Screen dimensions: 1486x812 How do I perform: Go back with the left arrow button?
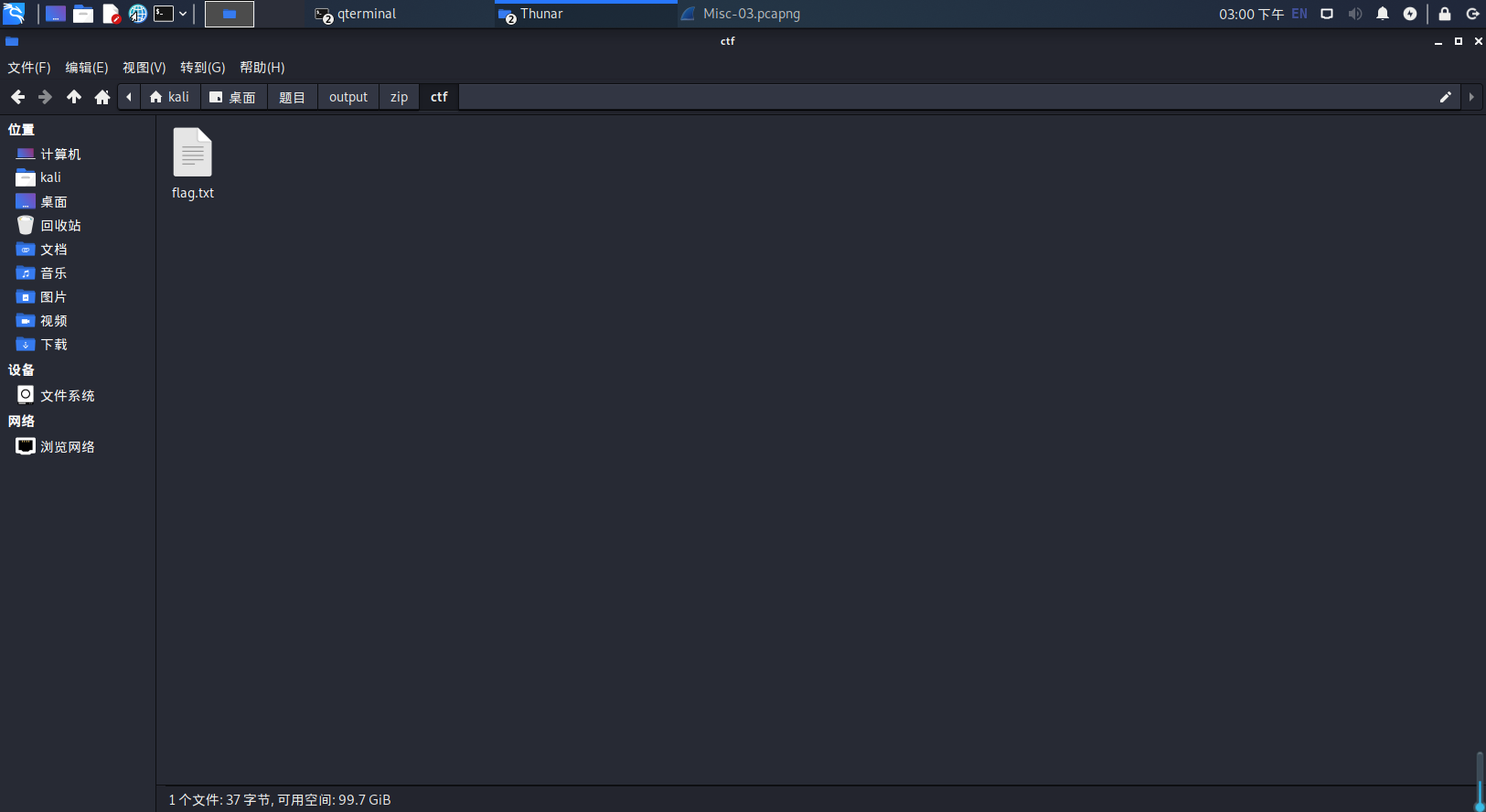click(17, 97)
